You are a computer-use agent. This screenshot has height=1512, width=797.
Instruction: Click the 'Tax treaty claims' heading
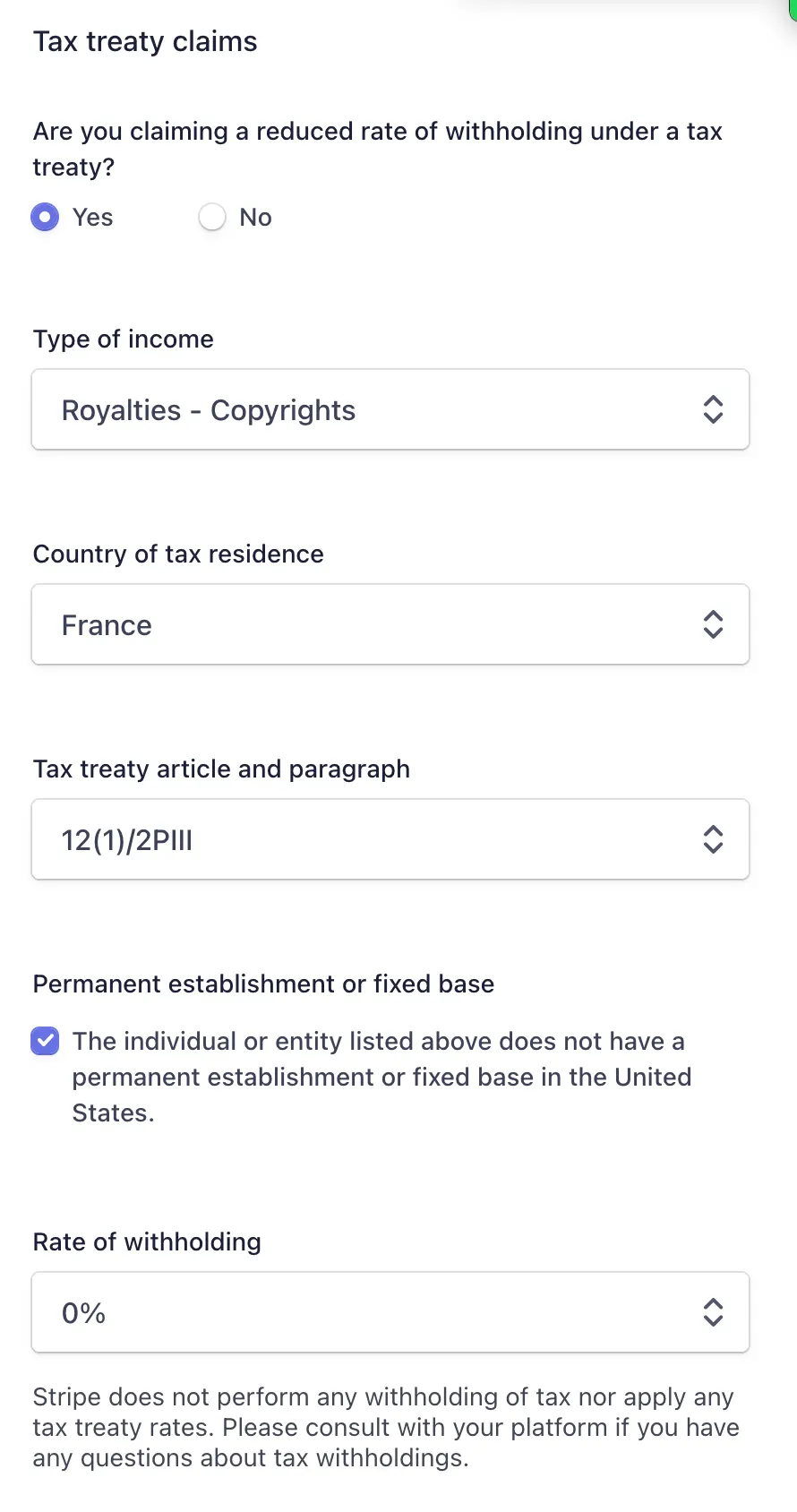(x=145, y=42)
